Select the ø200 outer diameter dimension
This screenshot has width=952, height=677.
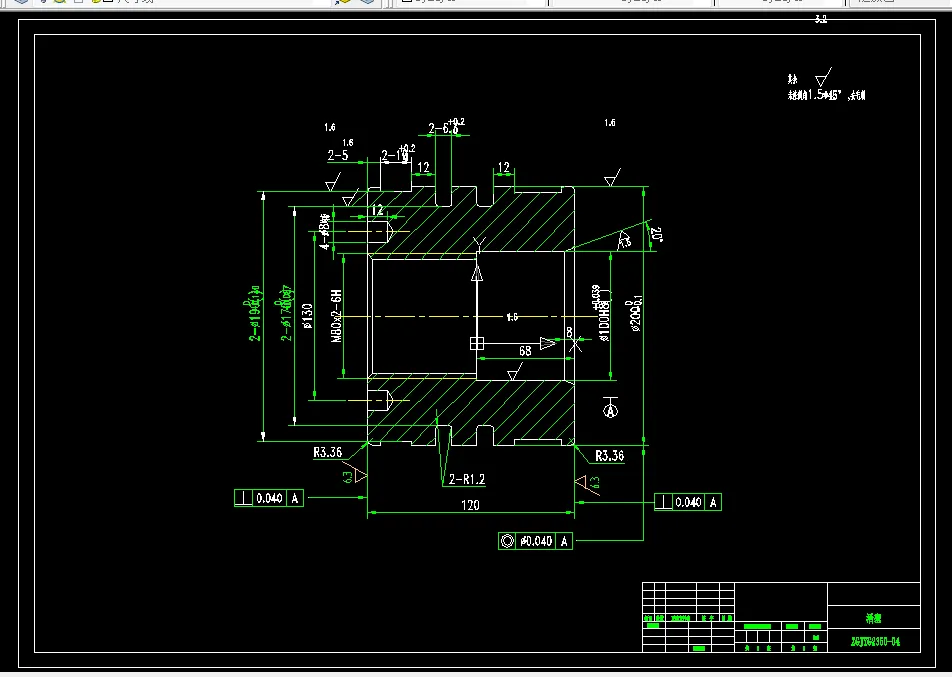(x=635, y=314)
